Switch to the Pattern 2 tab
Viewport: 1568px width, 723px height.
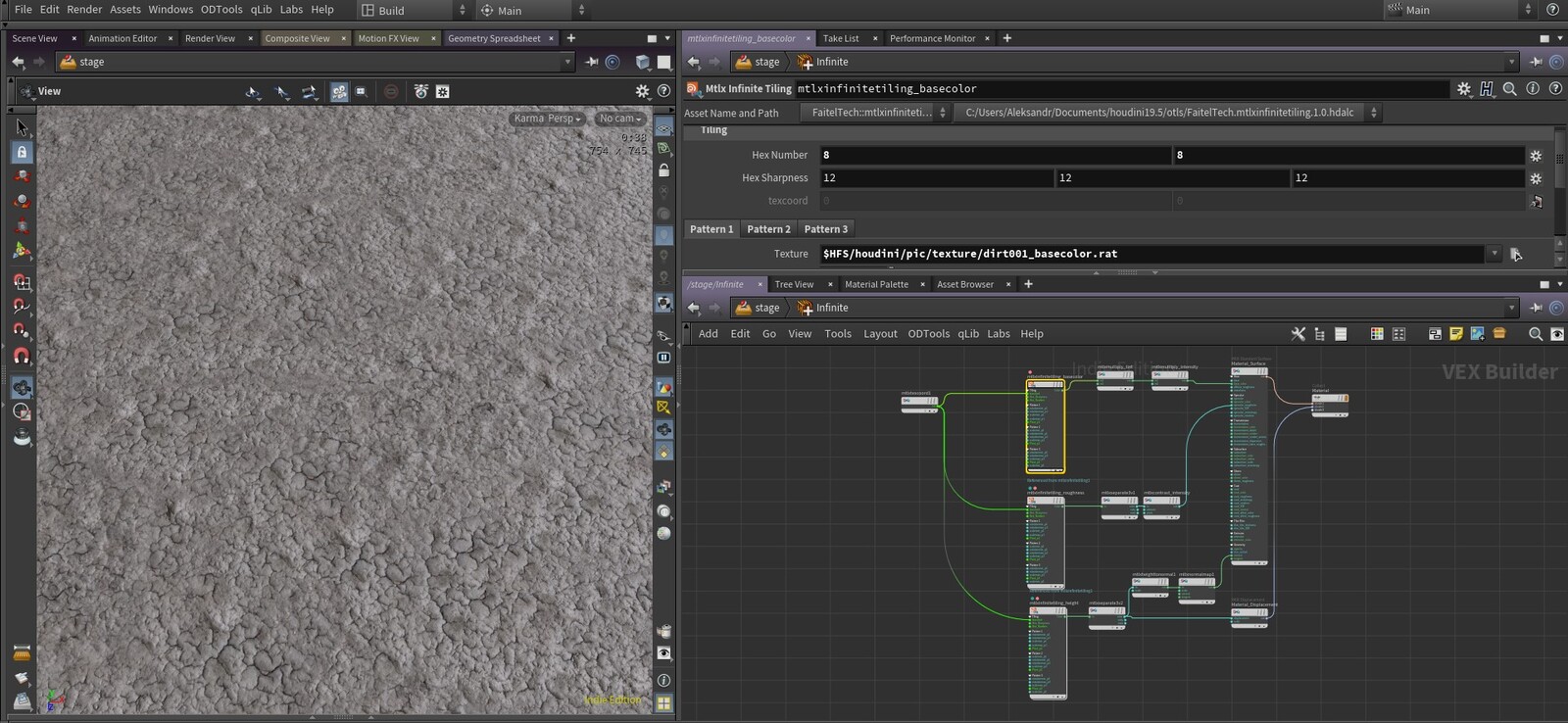pos(768,229)
